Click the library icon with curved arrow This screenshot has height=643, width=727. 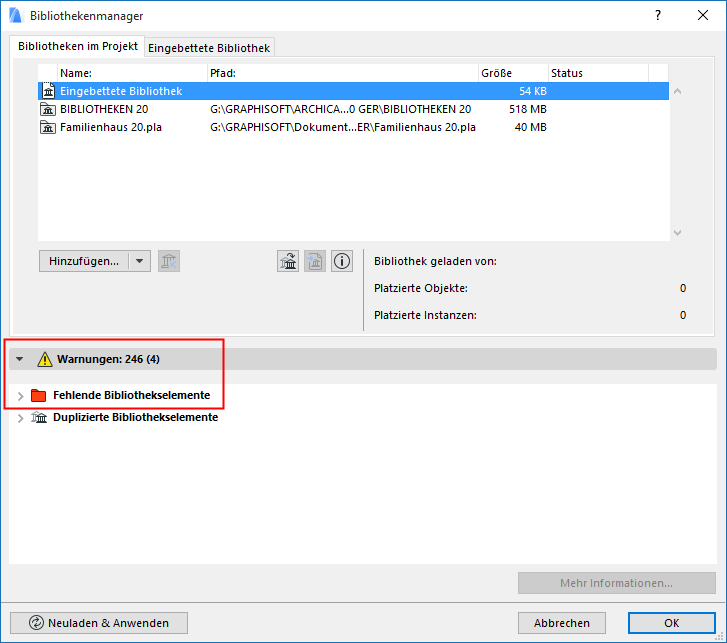288,261
